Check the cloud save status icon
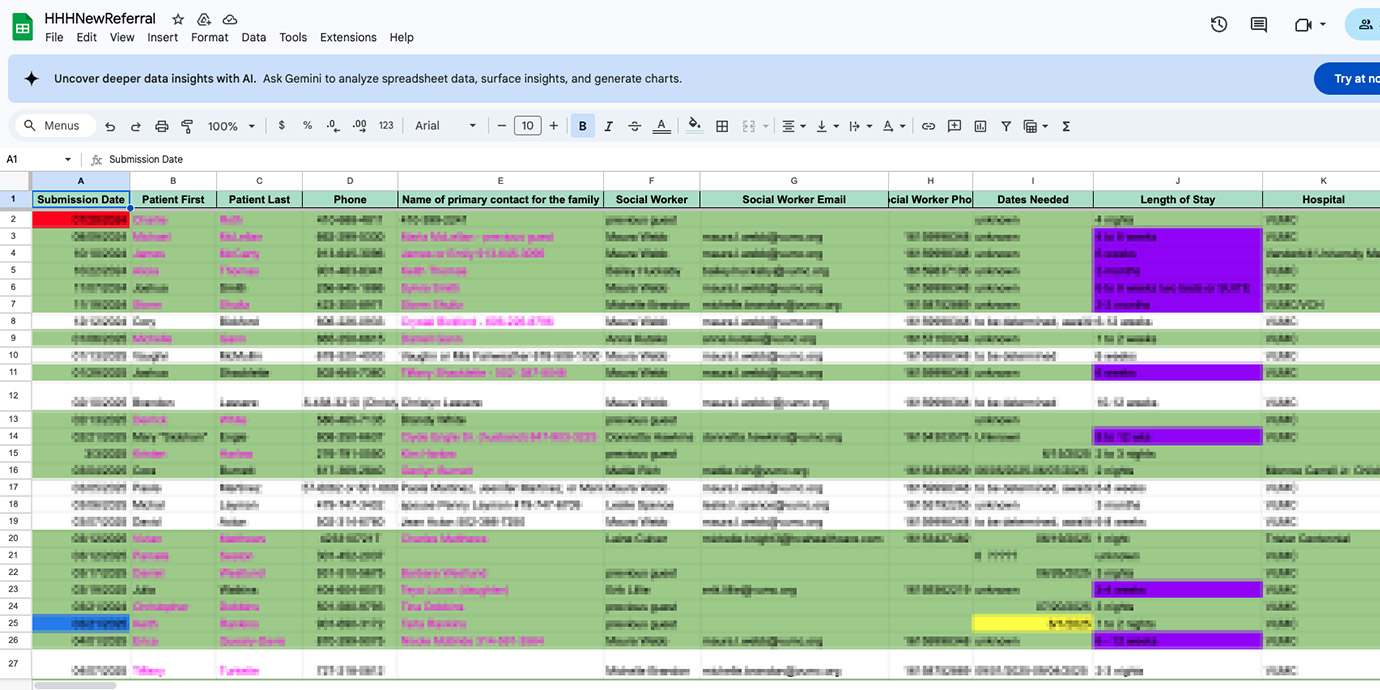Image resolution: width=1380 pixels, height=690 pixels. tap(230, 19)
